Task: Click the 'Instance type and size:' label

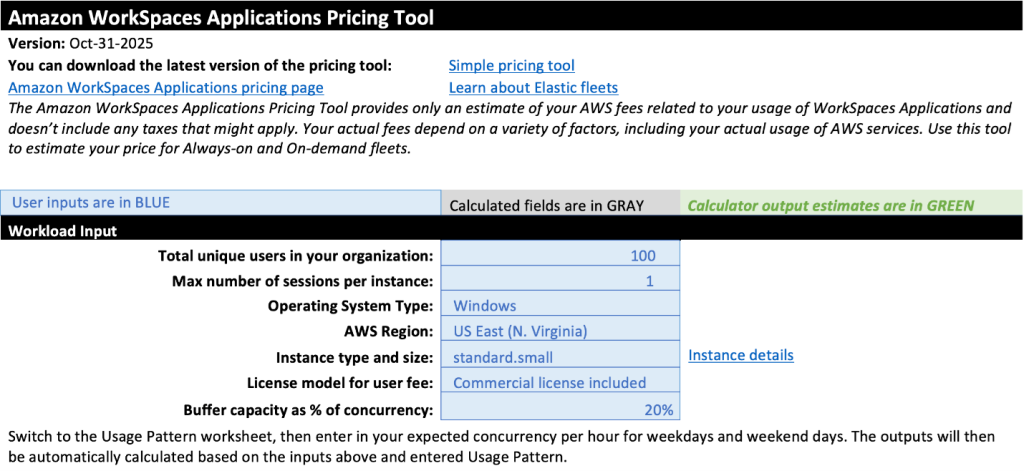Action: point(355,357)
